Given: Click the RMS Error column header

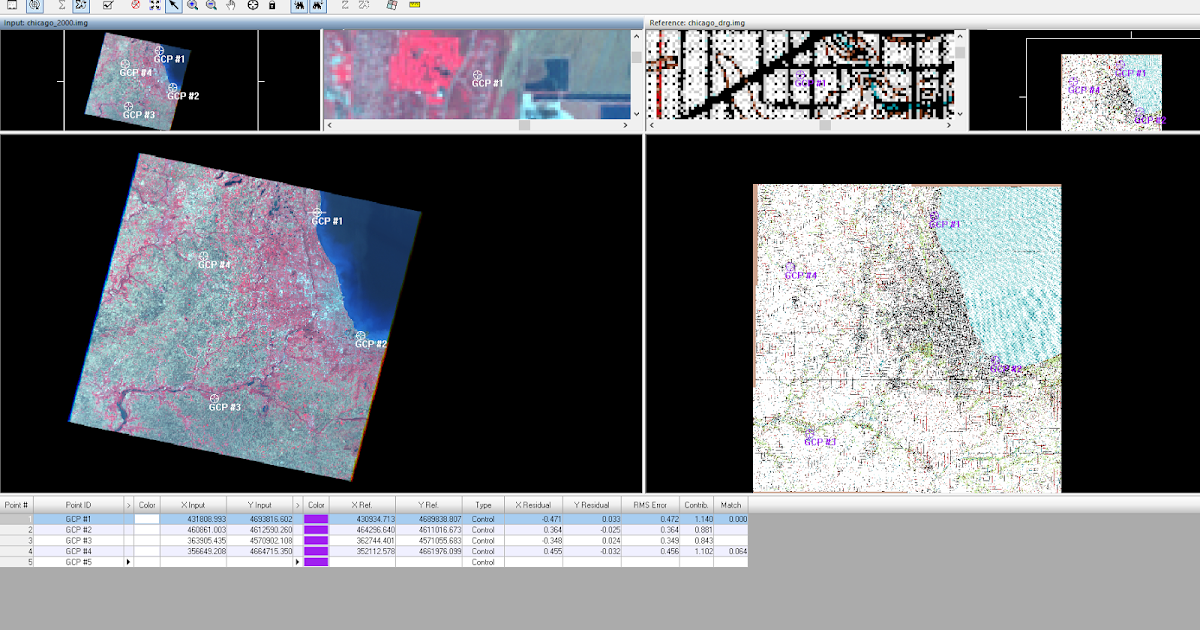Looking at the screenshot, I should coord(652,504).
